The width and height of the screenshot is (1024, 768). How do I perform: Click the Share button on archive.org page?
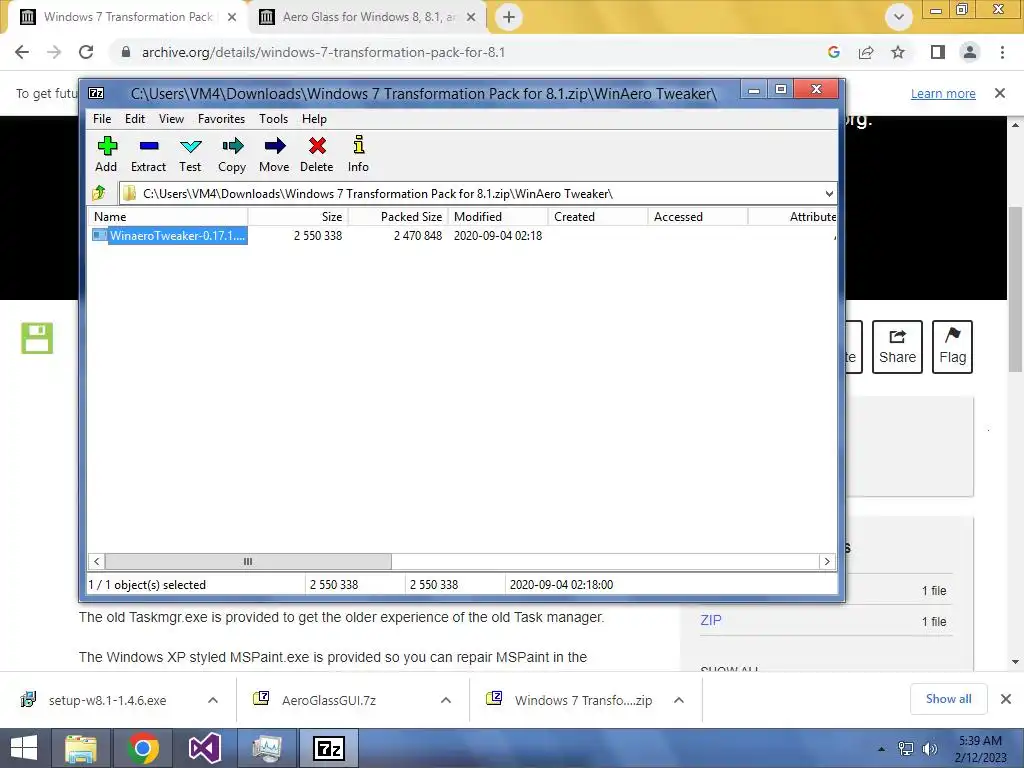coord(897,347)
